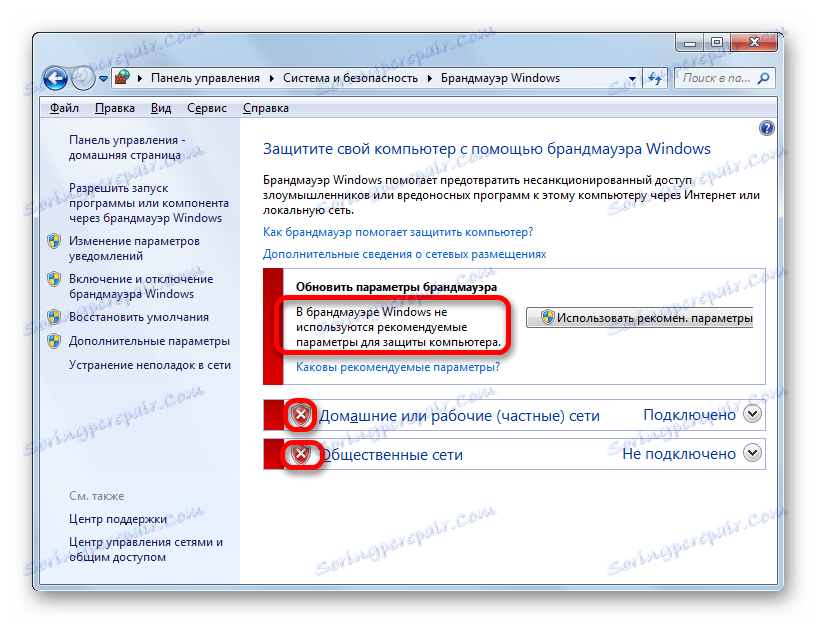Open 'Включение и отключение брандмауэра Windows' link
The width and height of the screenshot is (817, 624).
[x=141, y=286]
